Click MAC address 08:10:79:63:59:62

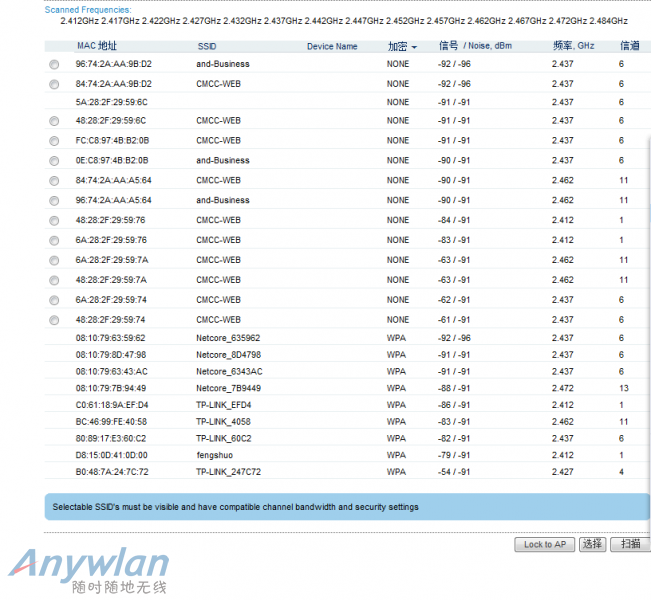pyautogui.click(x=110, y=338)
